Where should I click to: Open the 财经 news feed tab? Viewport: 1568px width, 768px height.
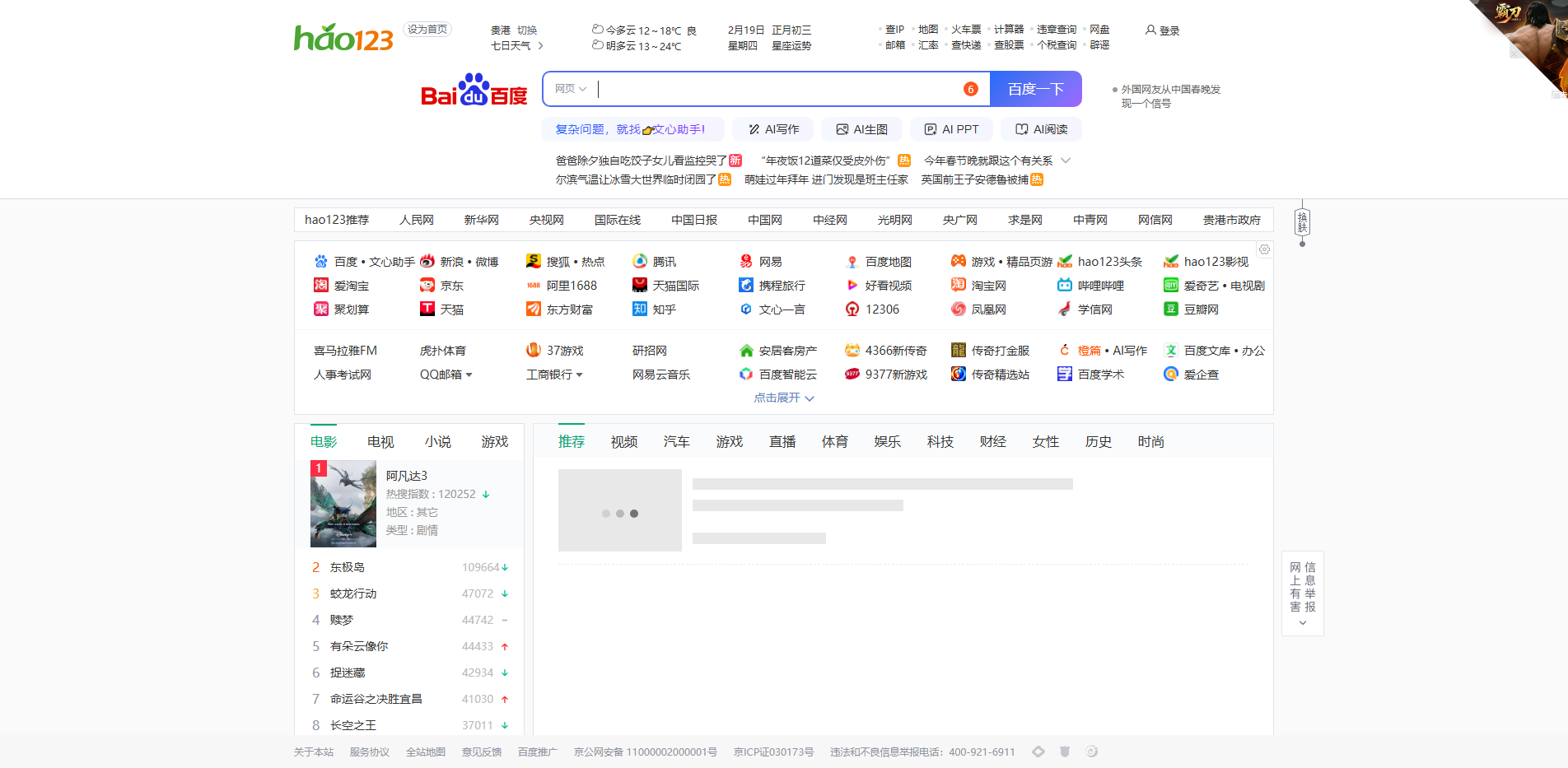pos(992,441)
